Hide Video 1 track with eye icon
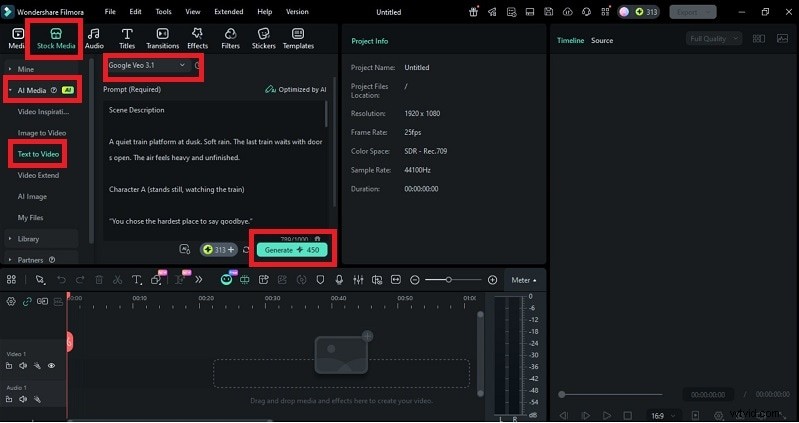Screen dimensions: 799x423 click(51, 365)
